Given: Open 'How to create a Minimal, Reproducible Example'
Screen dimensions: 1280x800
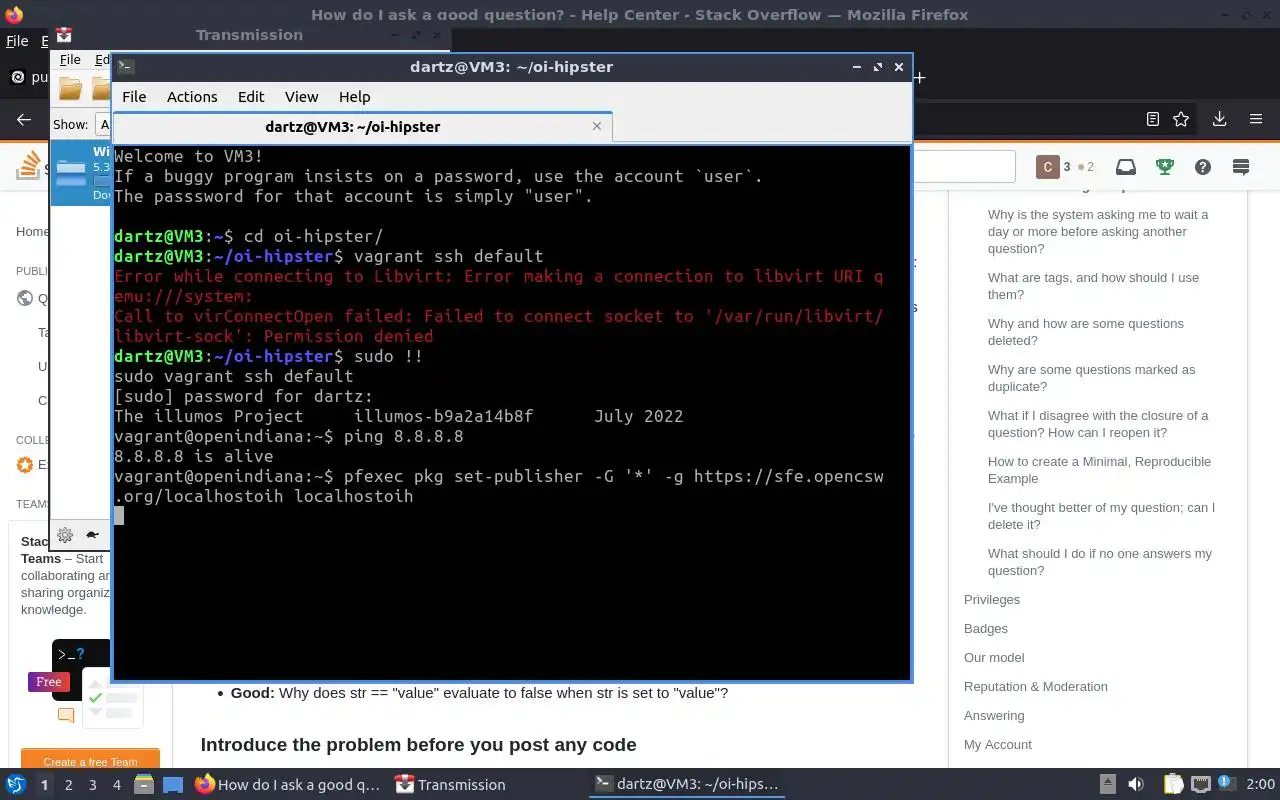Looking at the screenshot, I should (x=1099, y=470).
